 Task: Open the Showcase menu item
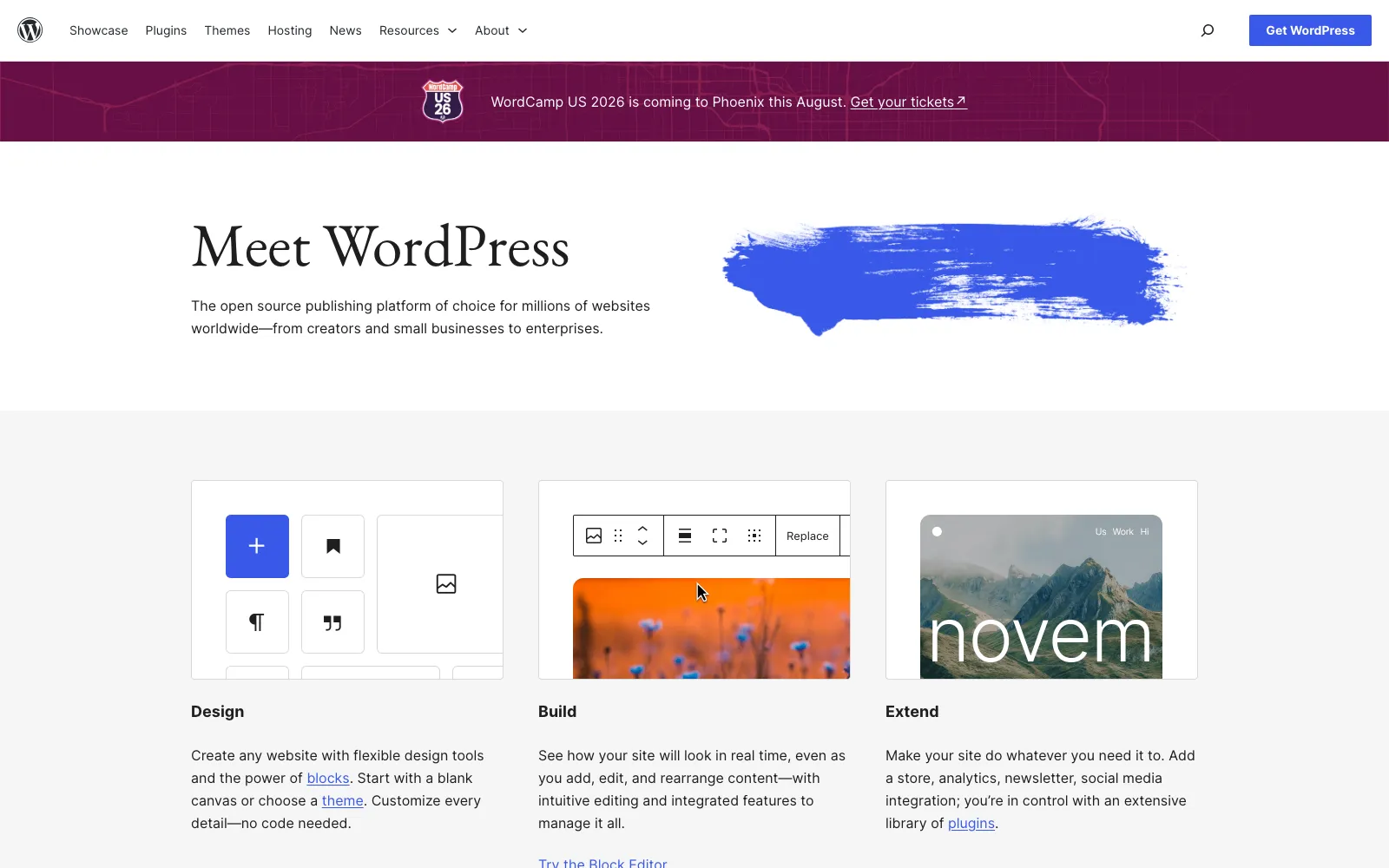point(99,30)
